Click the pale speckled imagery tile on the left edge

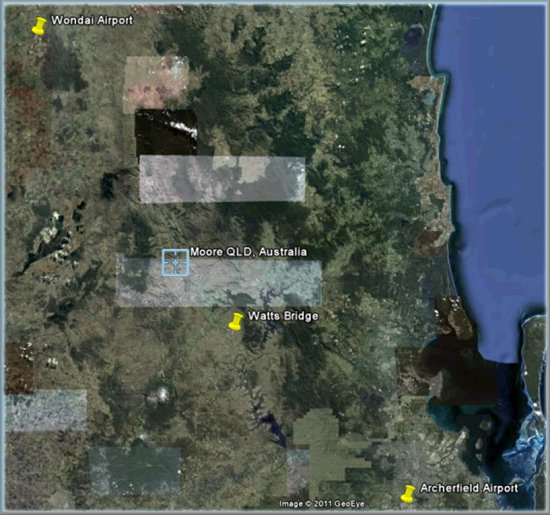tap(46, 410)
